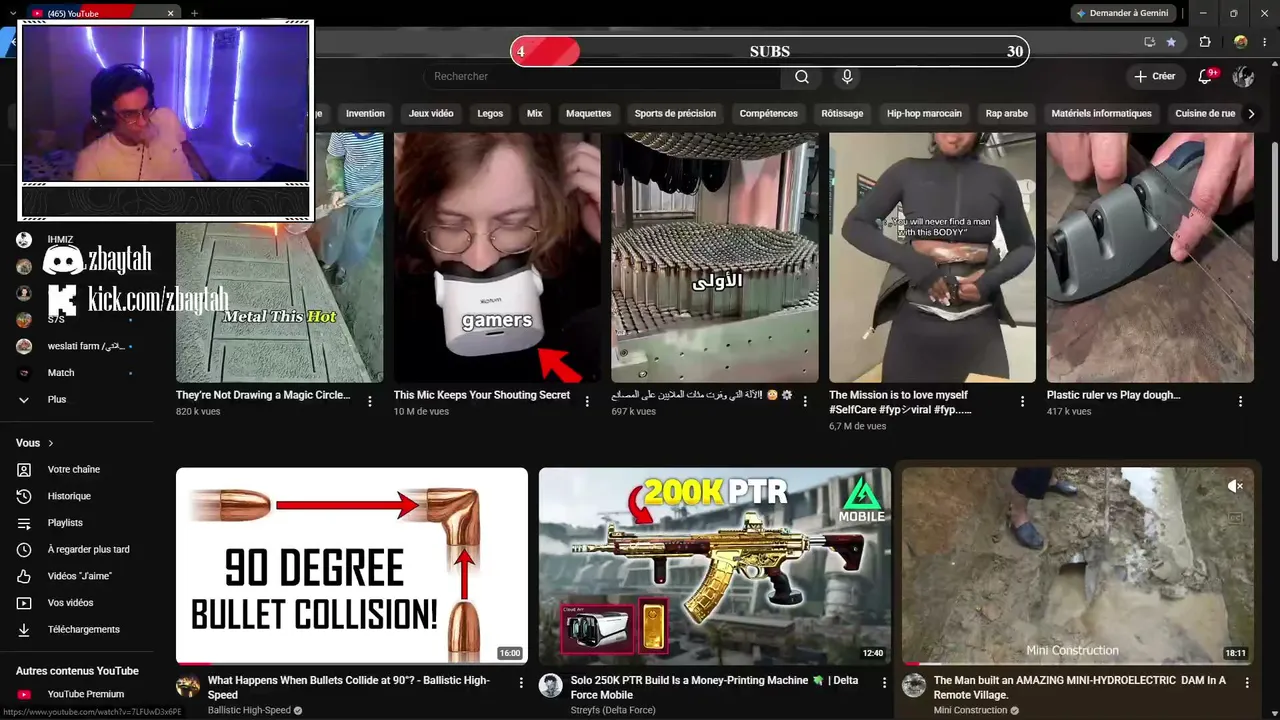Viewport: 1280px width, 720px height.
Task: Select the Legos category chip
Action: pos(490,114)
